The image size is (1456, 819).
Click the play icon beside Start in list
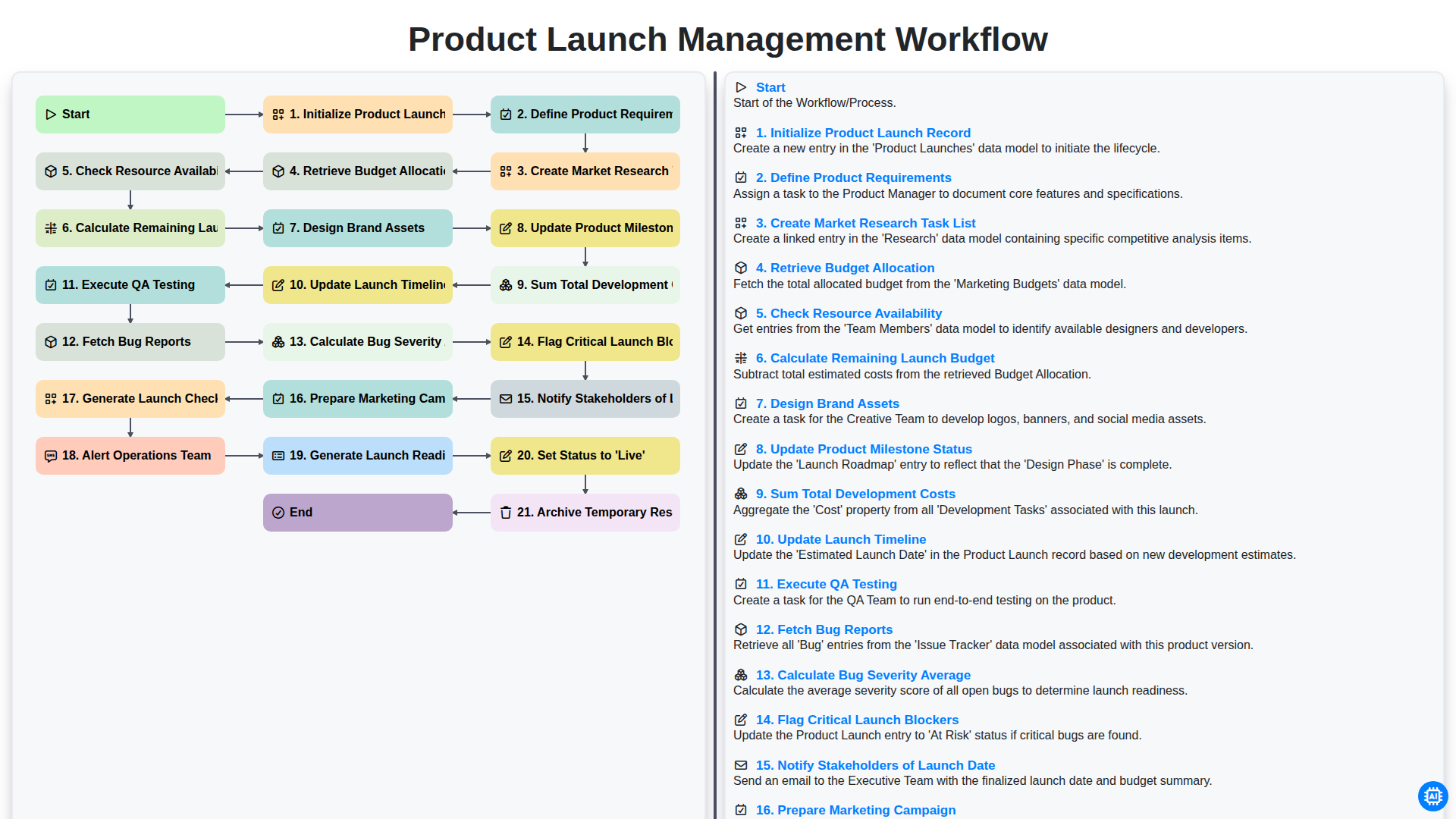(741, 87)
